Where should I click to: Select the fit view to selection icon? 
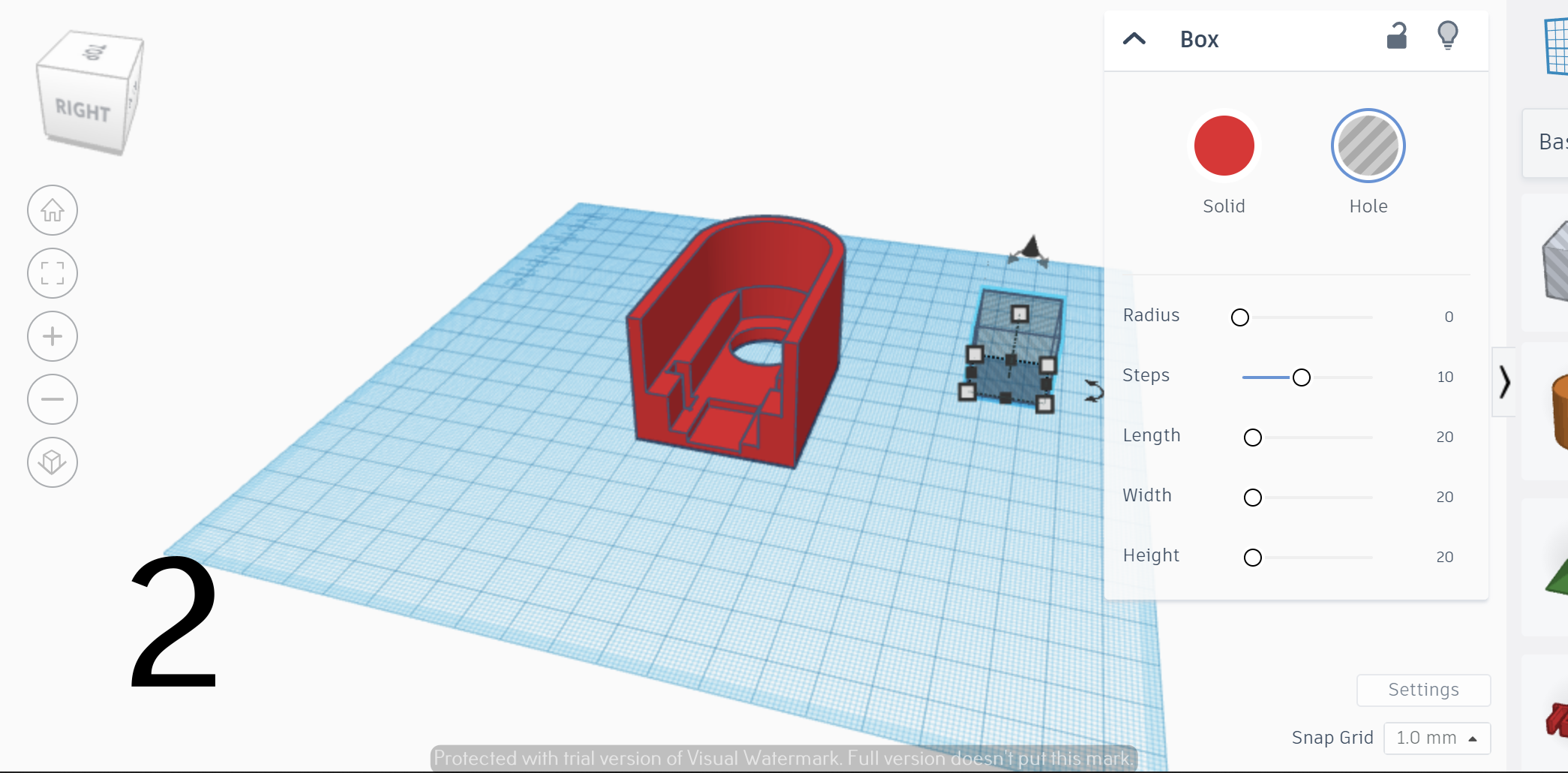tap(52, 273)
